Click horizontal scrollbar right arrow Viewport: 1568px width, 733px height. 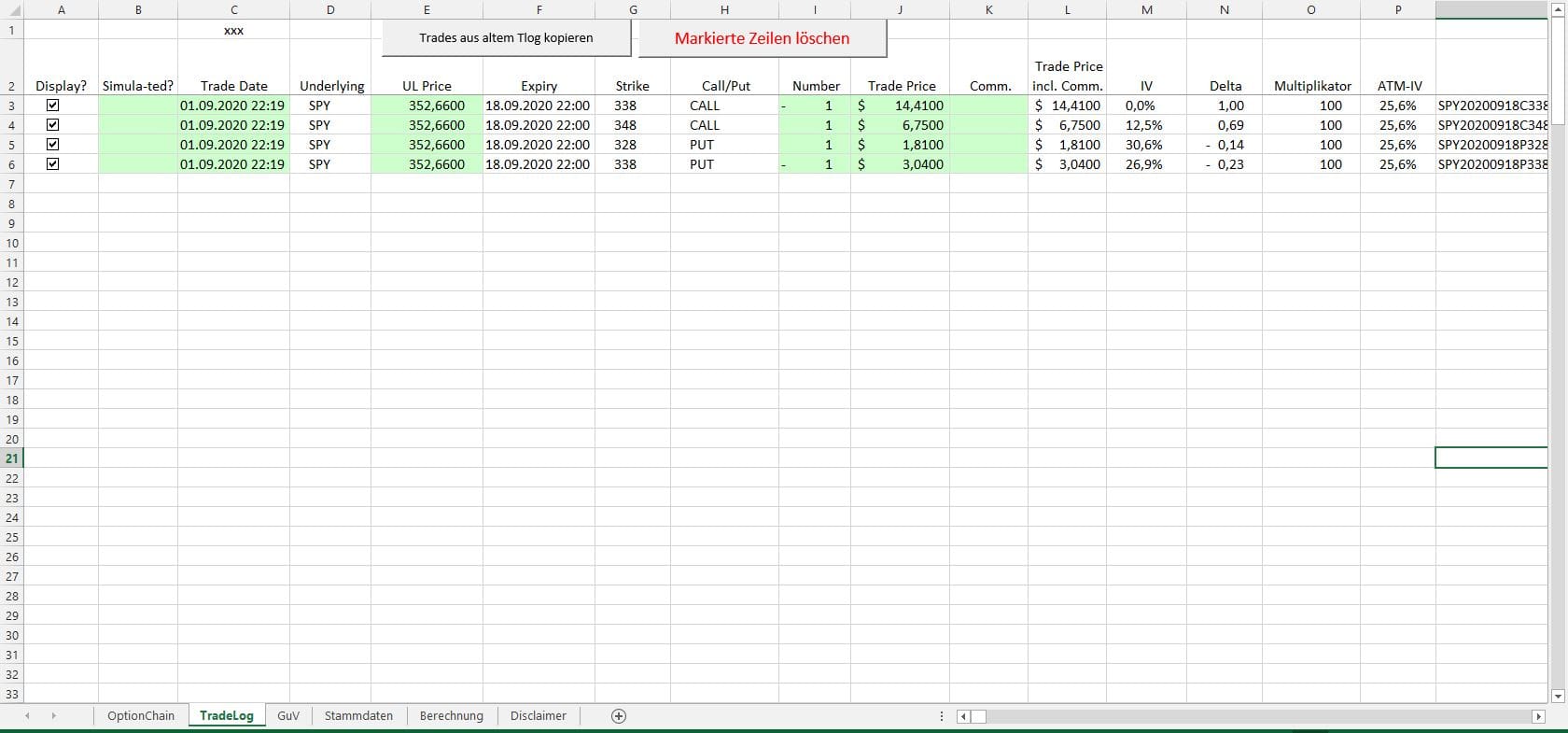tap(1538, 716)
